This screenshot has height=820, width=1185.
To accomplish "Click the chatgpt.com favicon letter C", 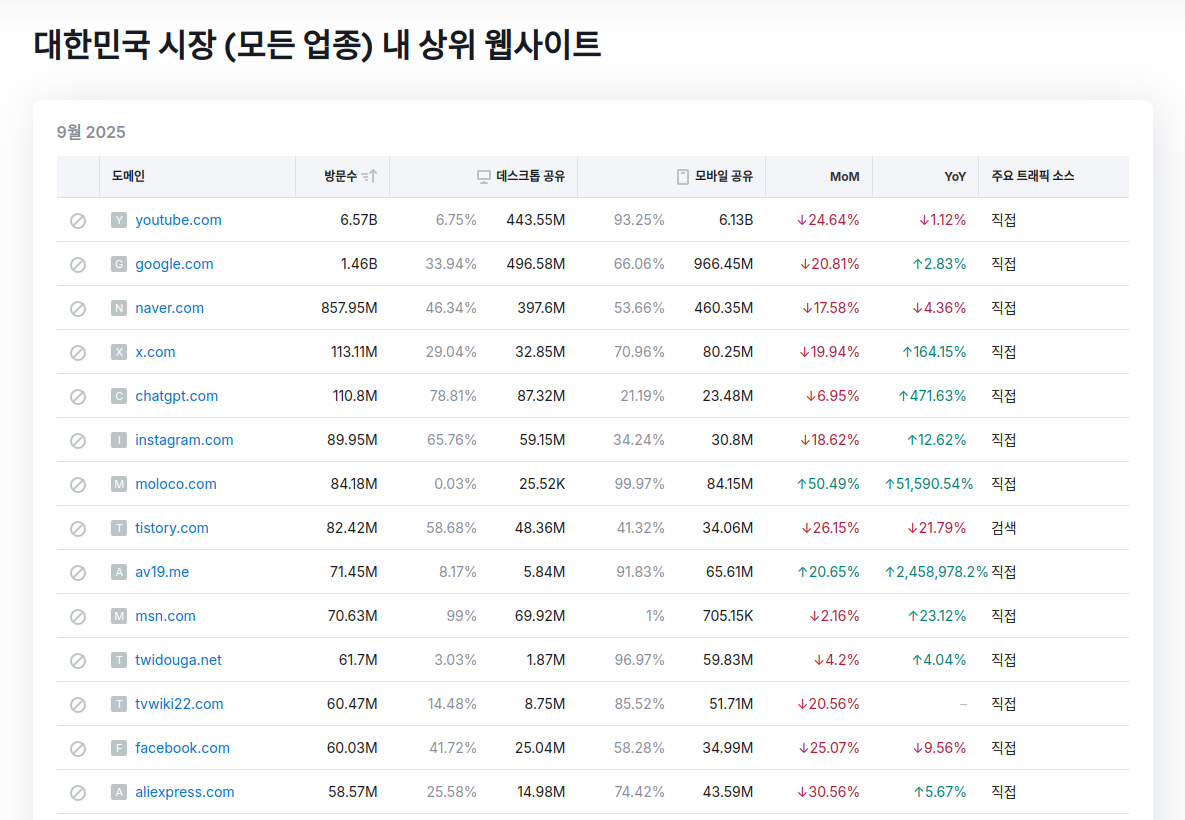I will (x=119, y=396).
